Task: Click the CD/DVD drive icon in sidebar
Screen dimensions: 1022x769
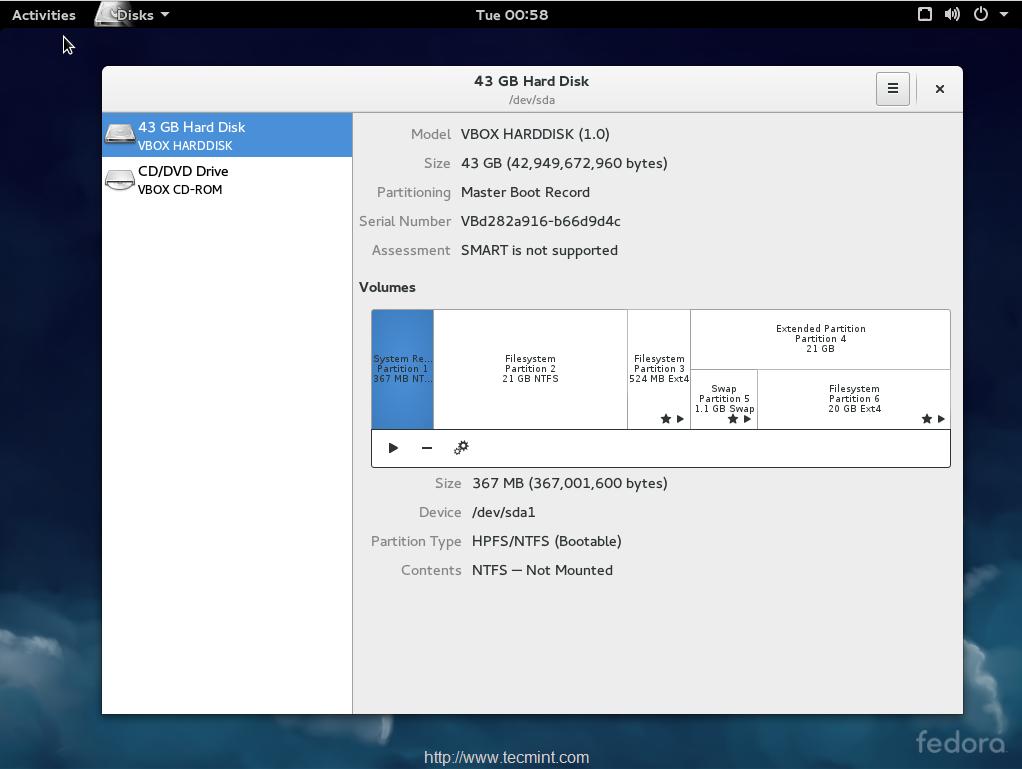Action: pyautogui.click(x=120, y=180)
